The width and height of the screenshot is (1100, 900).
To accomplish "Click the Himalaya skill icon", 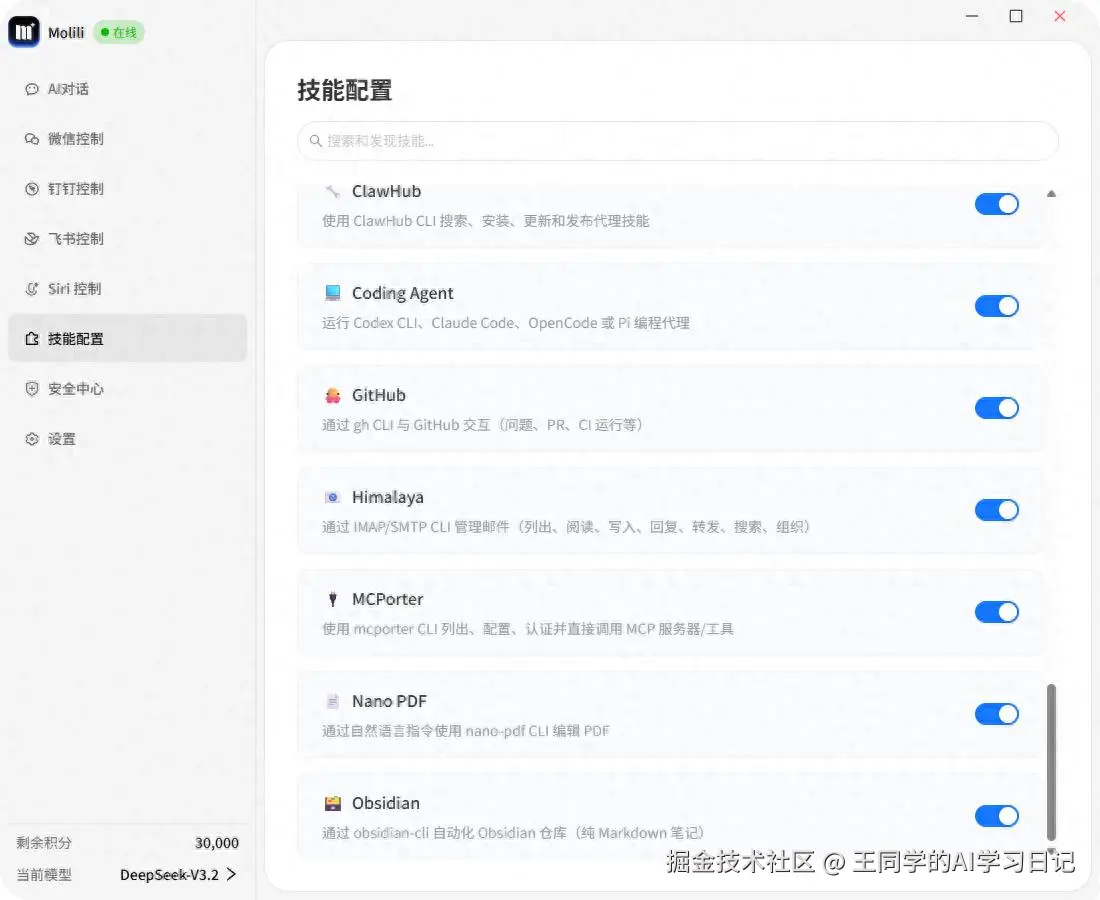I will (x=333, y=497).
